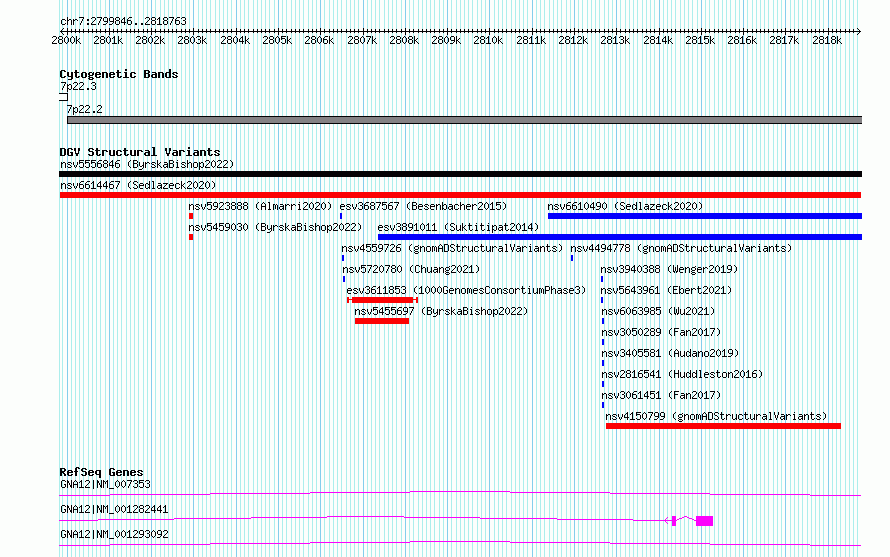
Task: Open nsv6610490 (Sedlazeck2020) label
Action: click(625, 206)
